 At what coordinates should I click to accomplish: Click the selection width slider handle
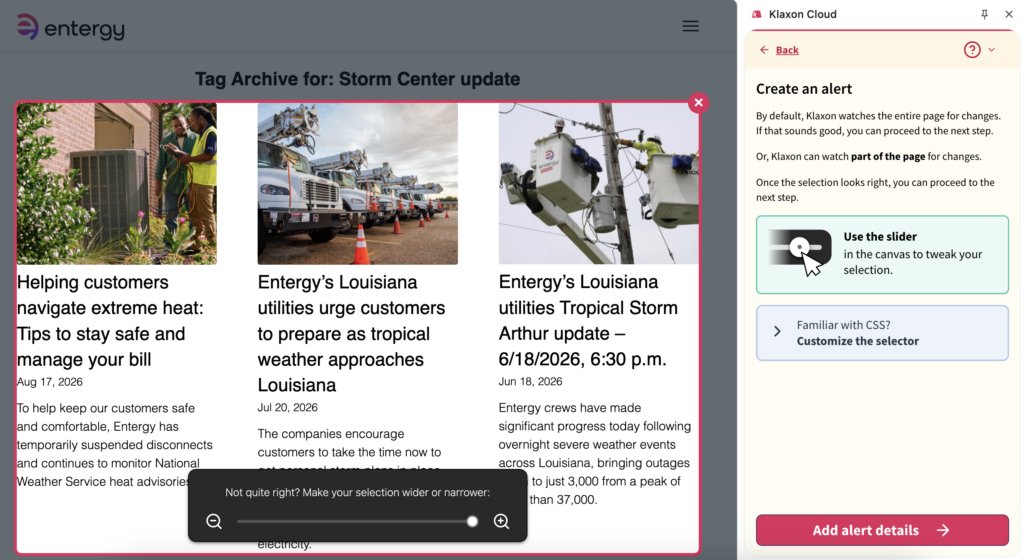click(472, 521)
